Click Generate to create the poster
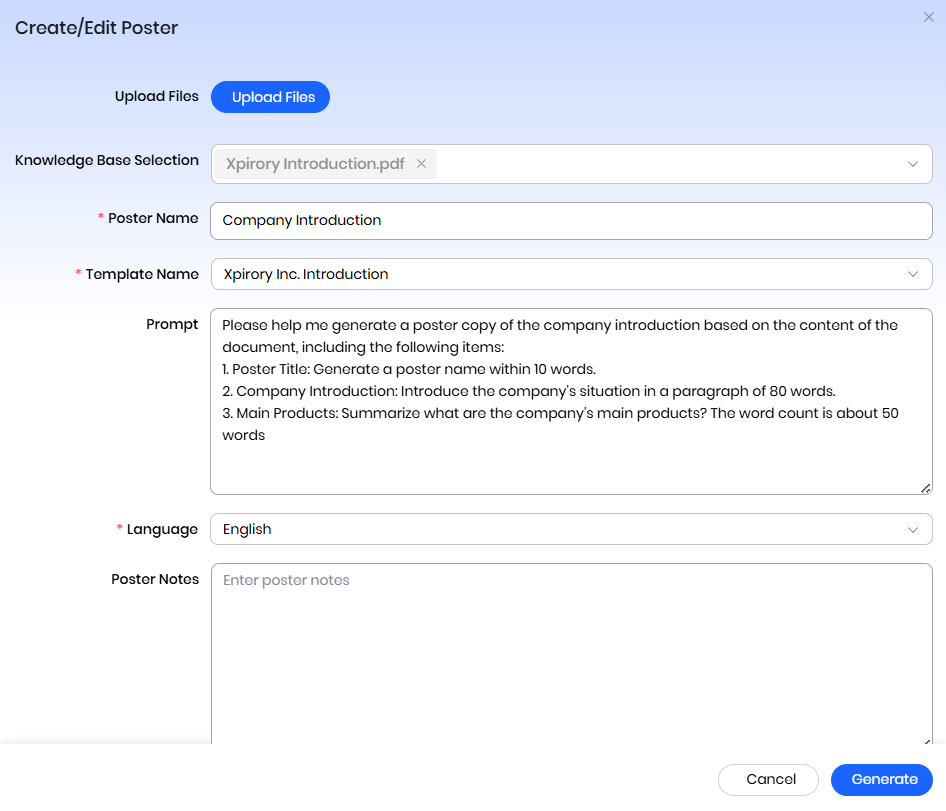946x811 pixels. tap(884, 779)
